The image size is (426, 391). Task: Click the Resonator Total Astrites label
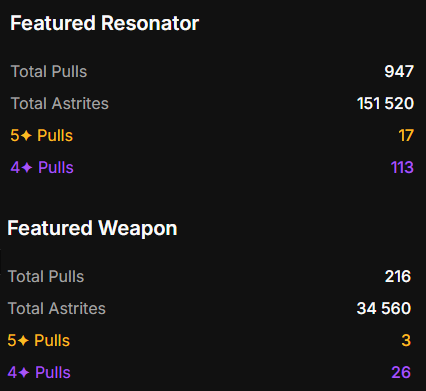(60, 103)
